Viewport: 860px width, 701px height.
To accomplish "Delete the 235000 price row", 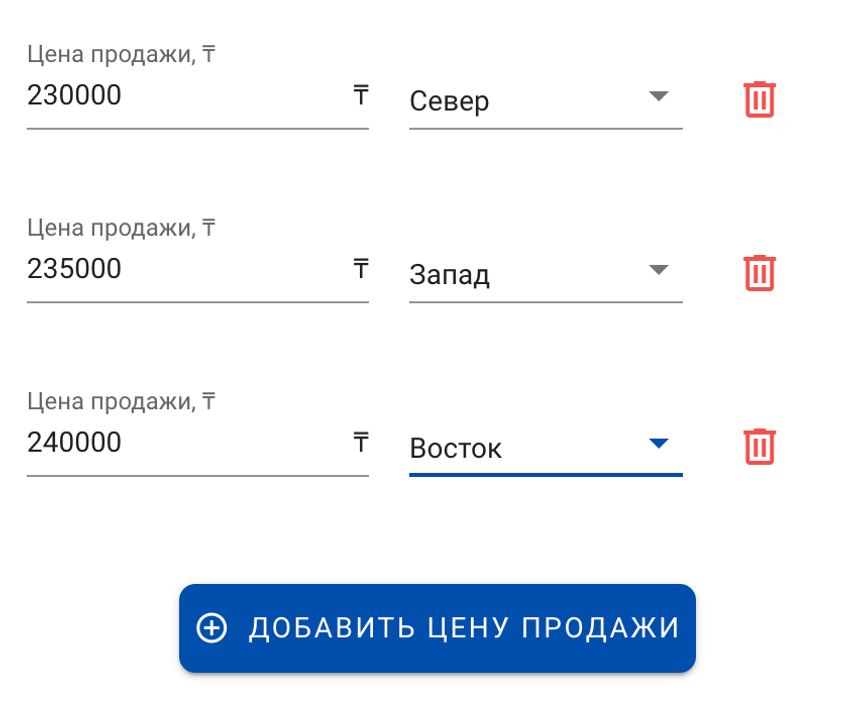I will click(x=760, y=272).
